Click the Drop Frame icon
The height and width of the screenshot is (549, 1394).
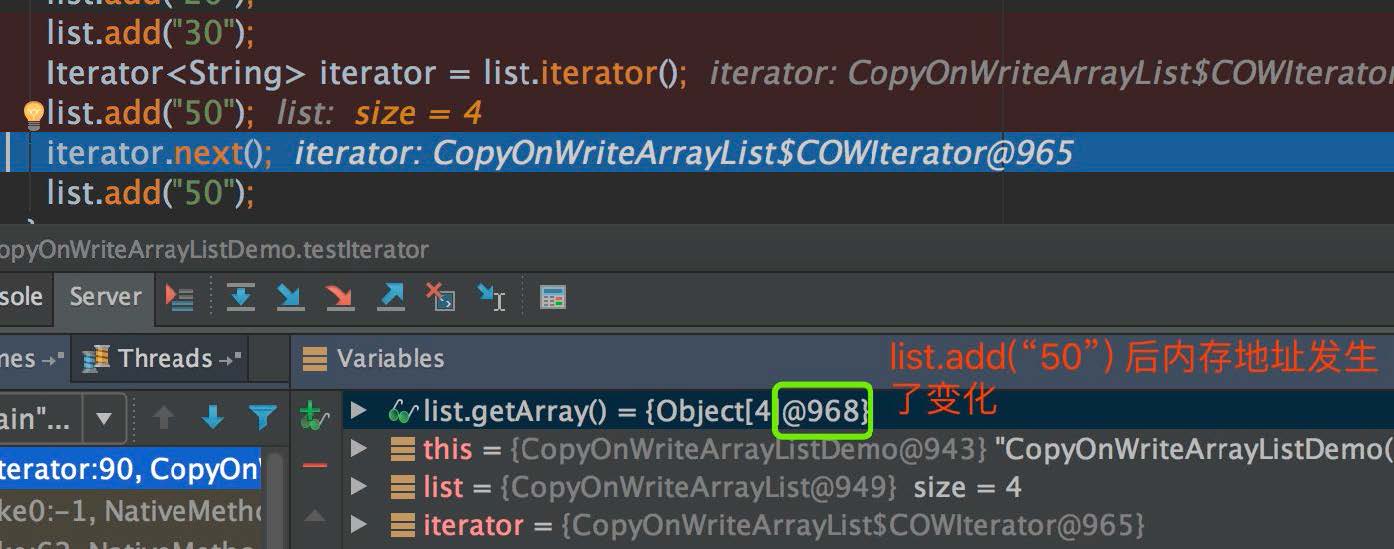click(x=440, y=296)
